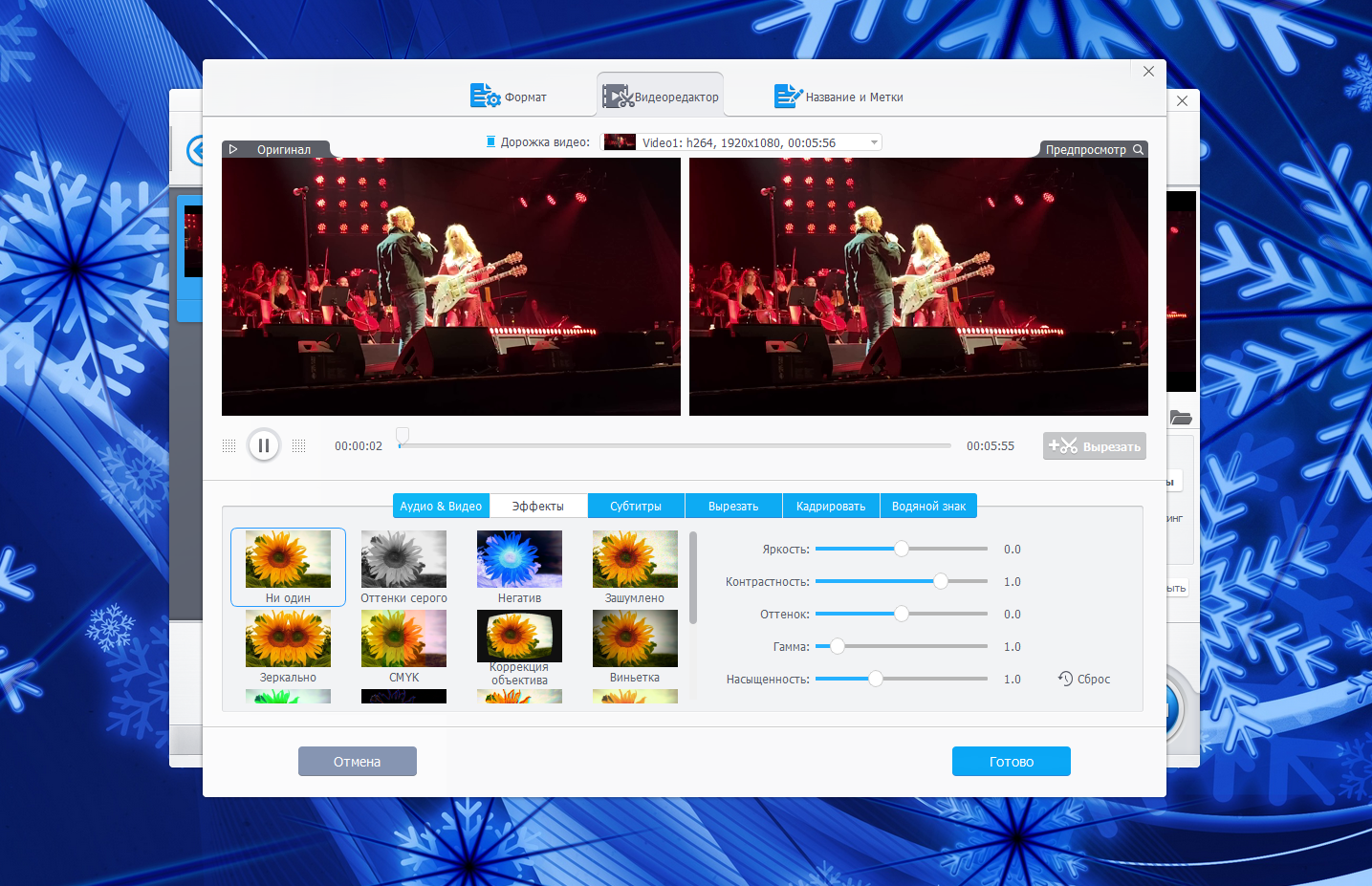
Task: Click the Видеоредактор tab icon
Action: [618, 97]
